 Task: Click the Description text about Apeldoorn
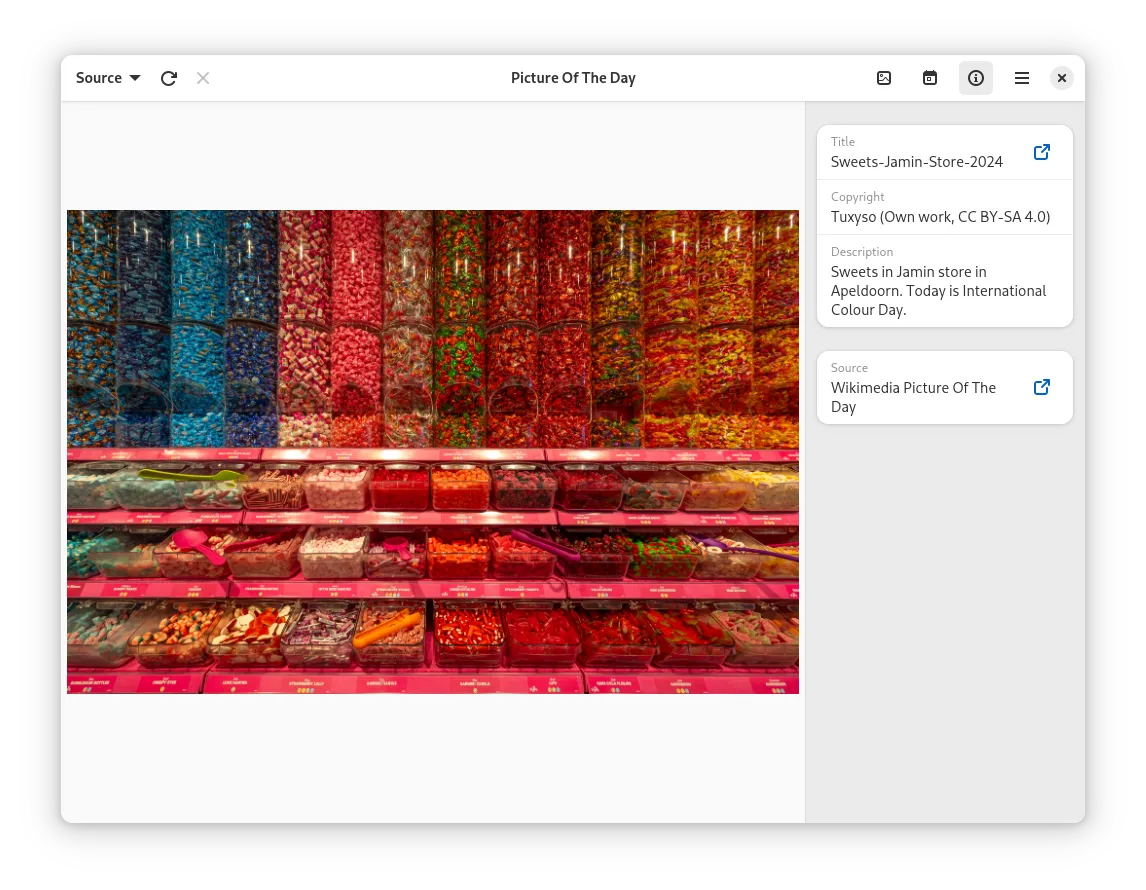coord(938,291)
